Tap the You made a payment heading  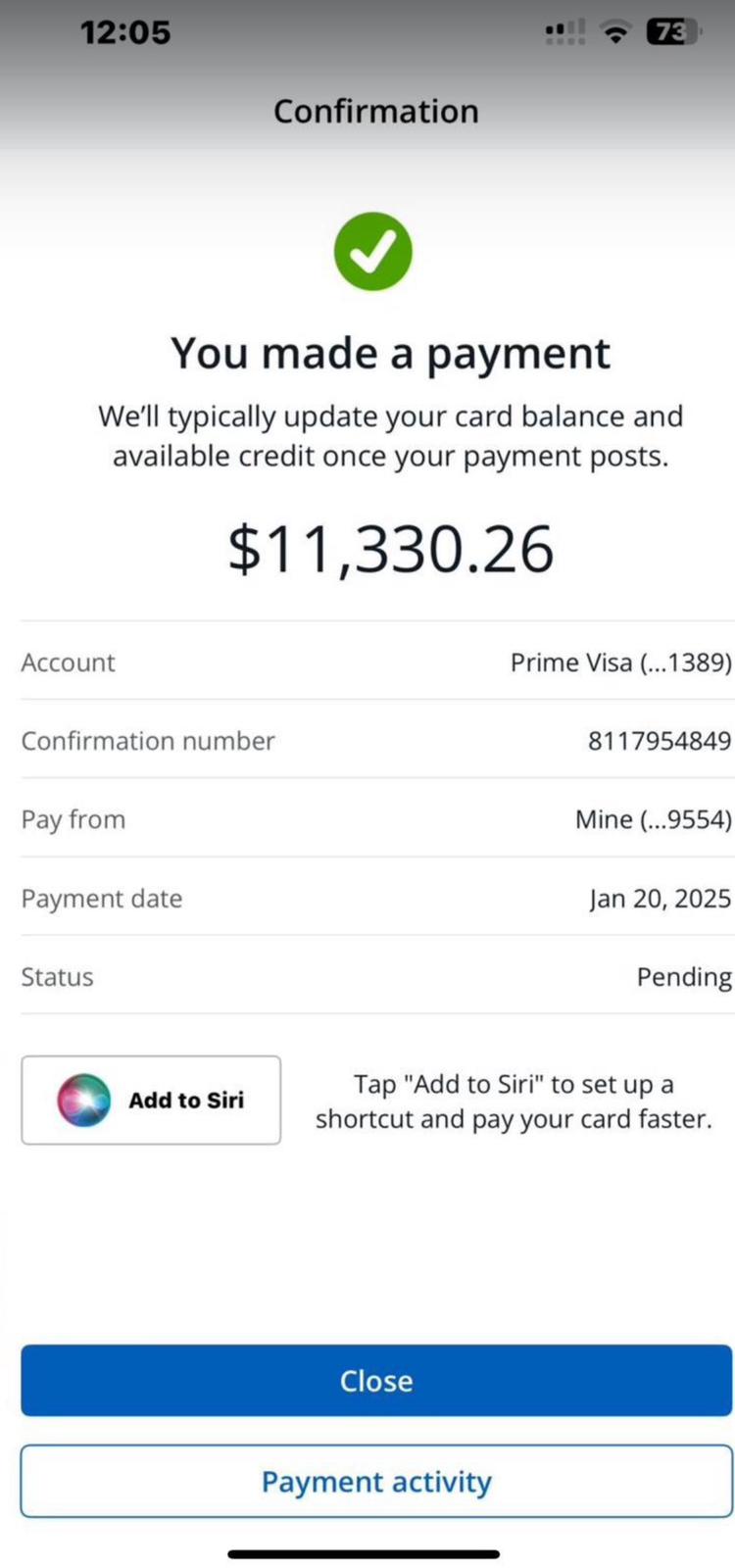390,353
